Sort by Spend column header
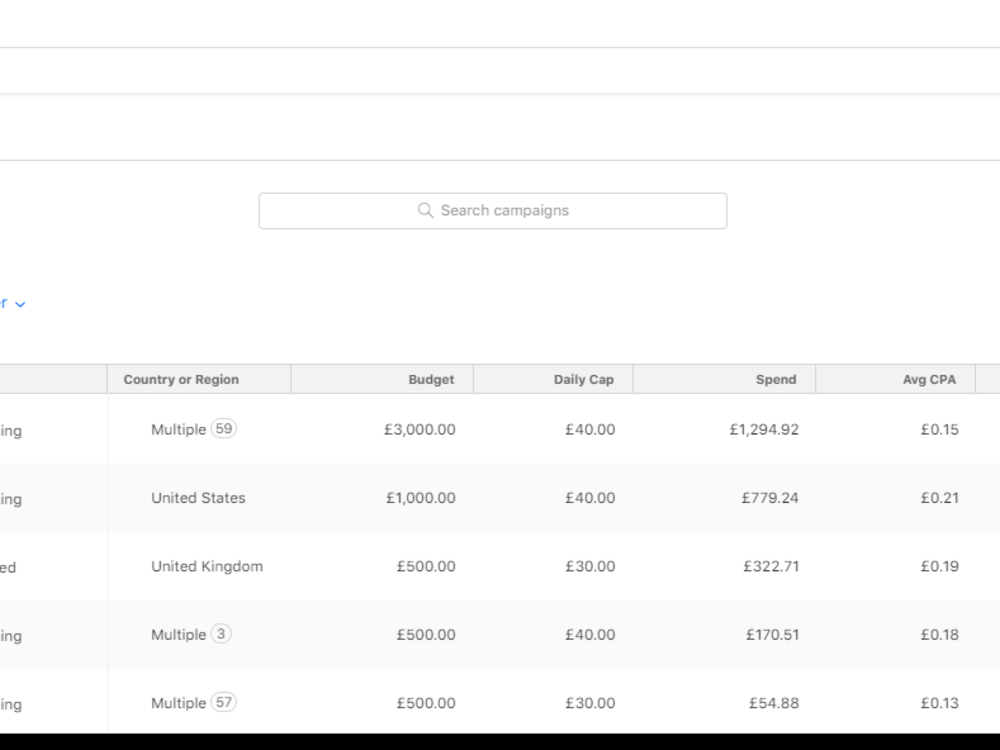The image size is (1000, 750). tap(776, 379)
